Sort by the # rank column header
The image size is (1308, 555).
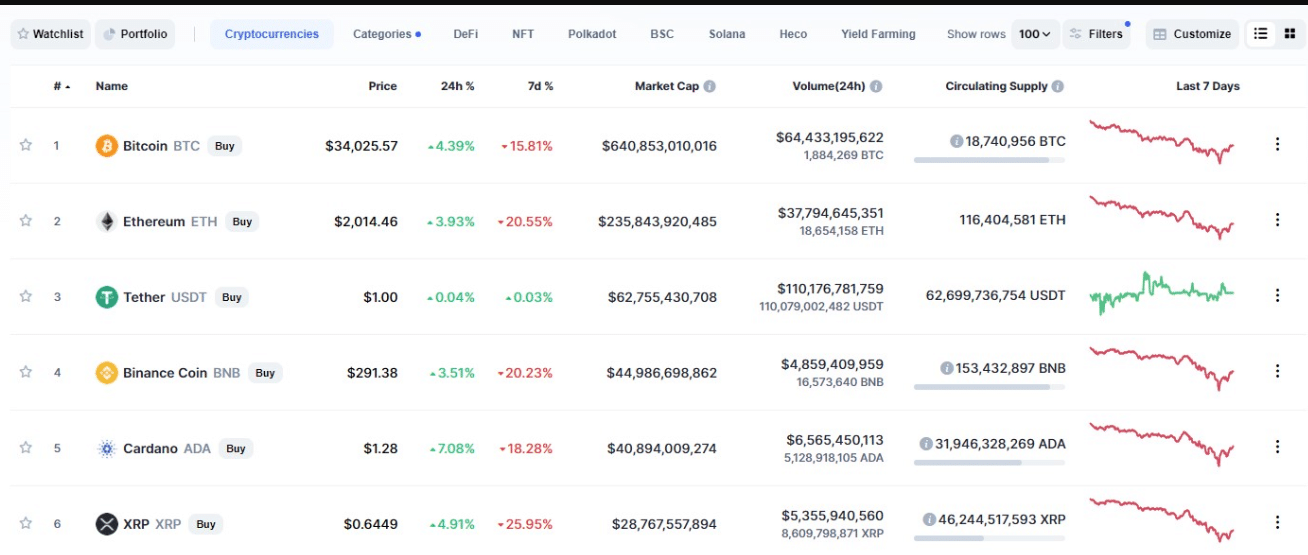click(x=61, y=86)
